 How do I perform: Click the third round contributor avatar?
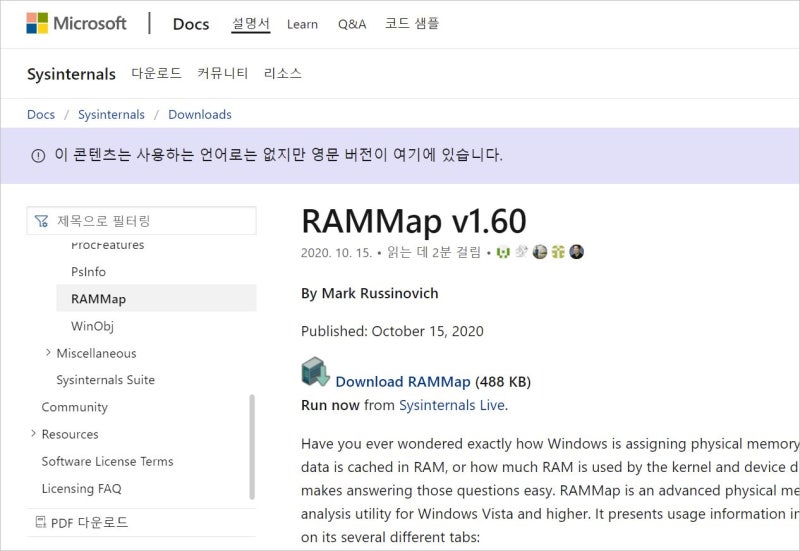point(540,252)
